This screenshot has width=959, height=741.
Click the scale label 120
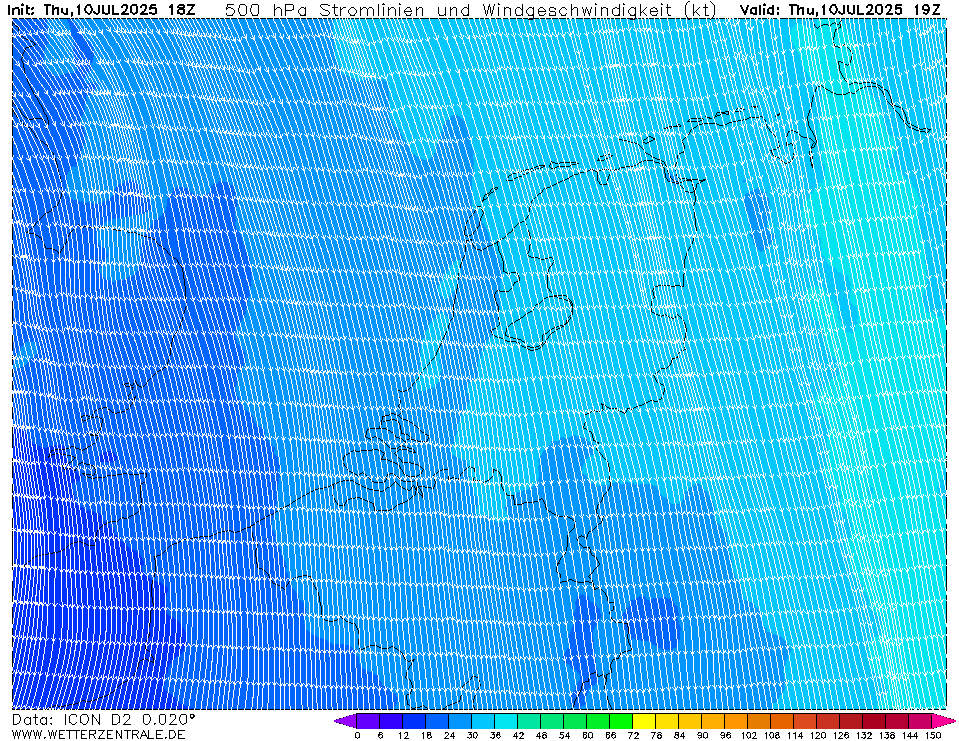tap(818, 735)
